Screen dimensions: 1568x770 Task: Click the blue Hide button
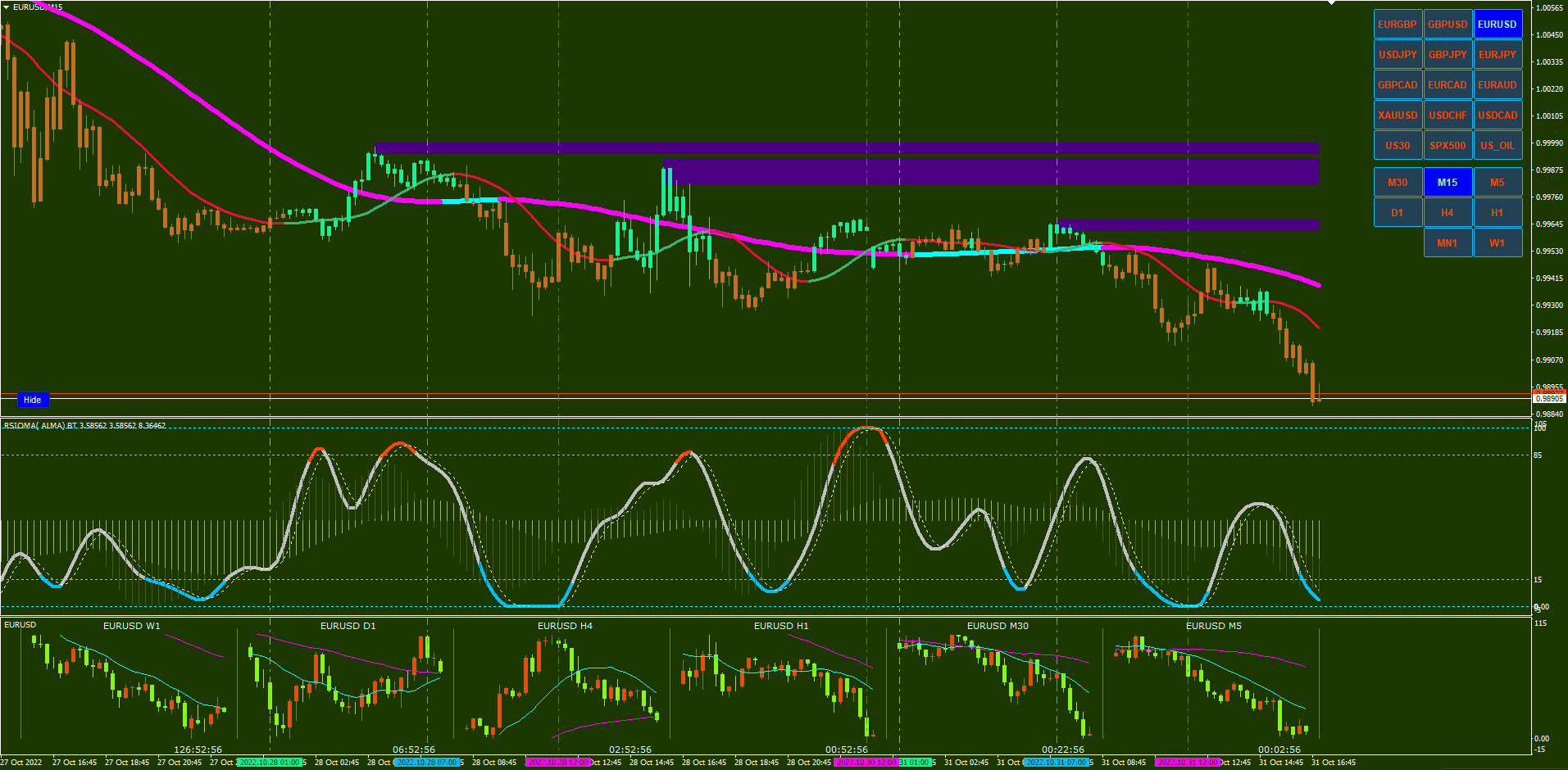(33, 400)
